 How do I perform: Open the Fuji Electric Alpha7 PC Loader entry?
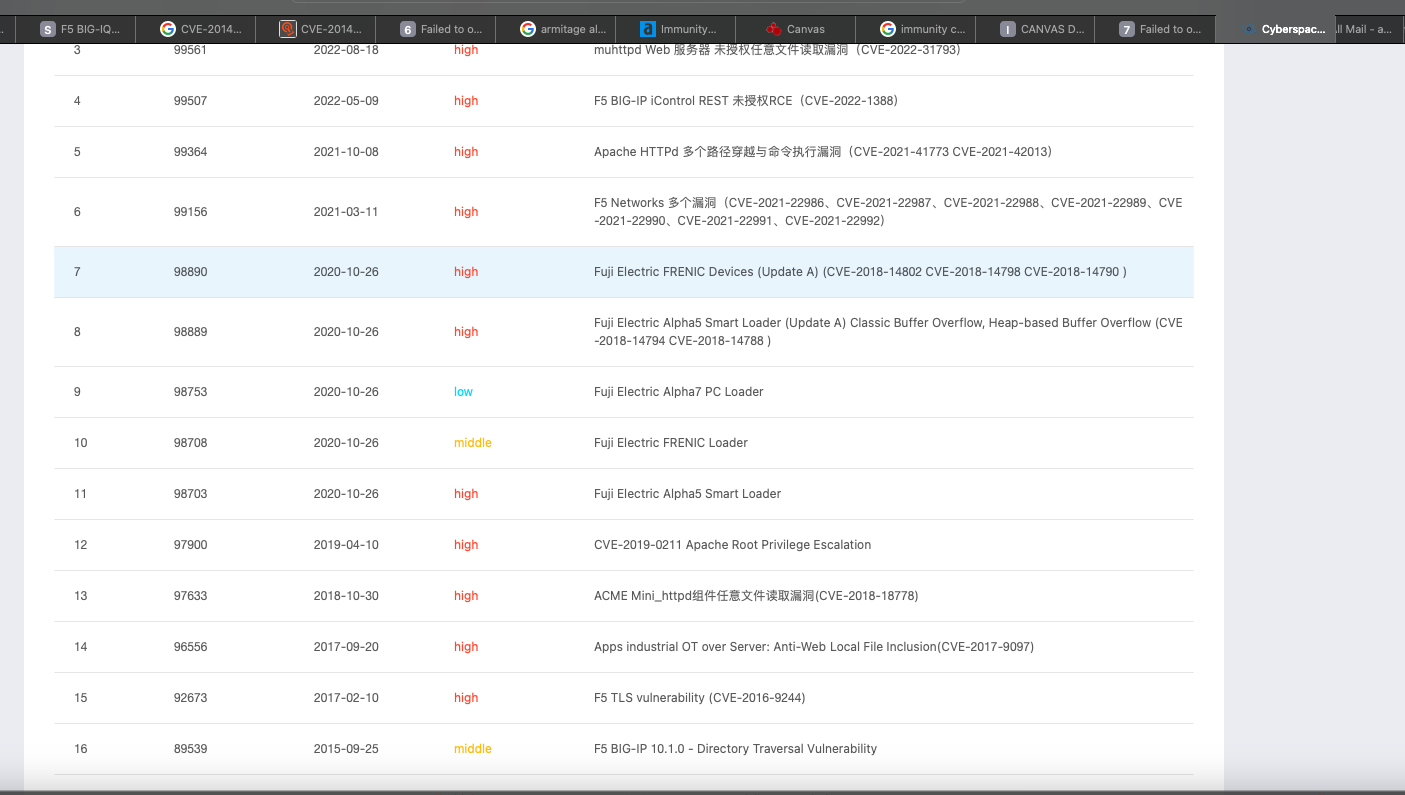coord(678,392)
